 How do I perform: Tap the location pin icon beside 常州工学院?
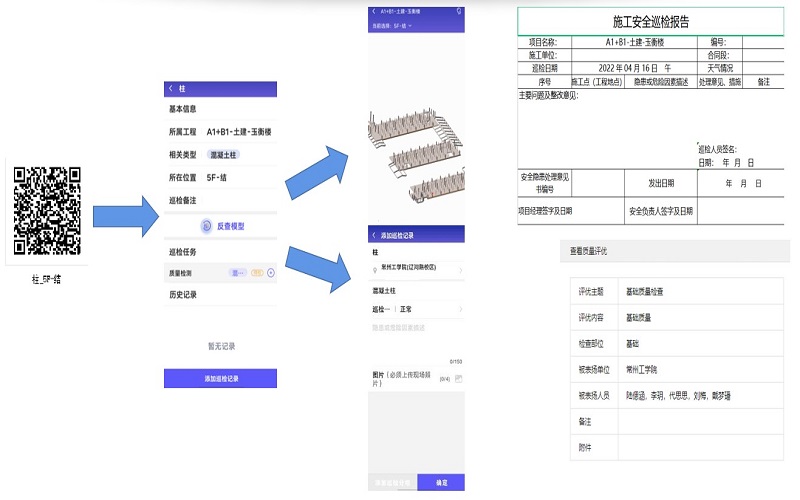[x=375, y=270]
